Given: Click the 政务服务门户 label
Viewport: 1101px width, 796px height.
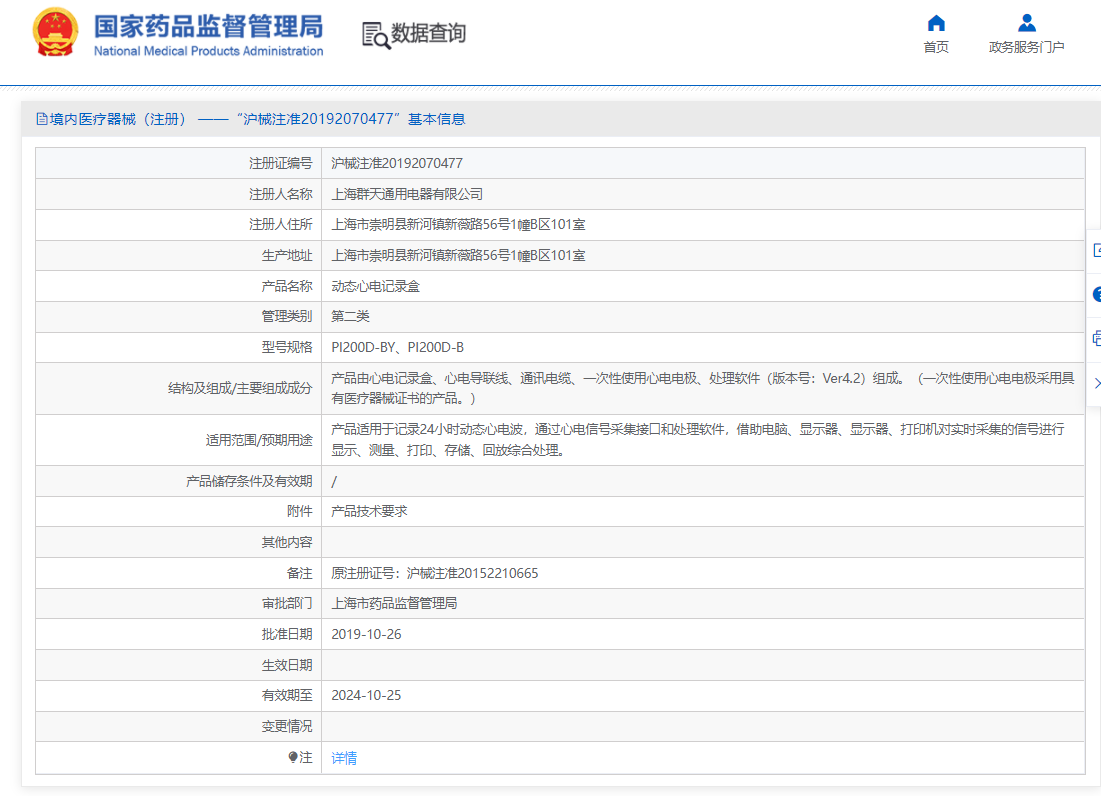Looking at the screenshot, I should [1027, 47].
